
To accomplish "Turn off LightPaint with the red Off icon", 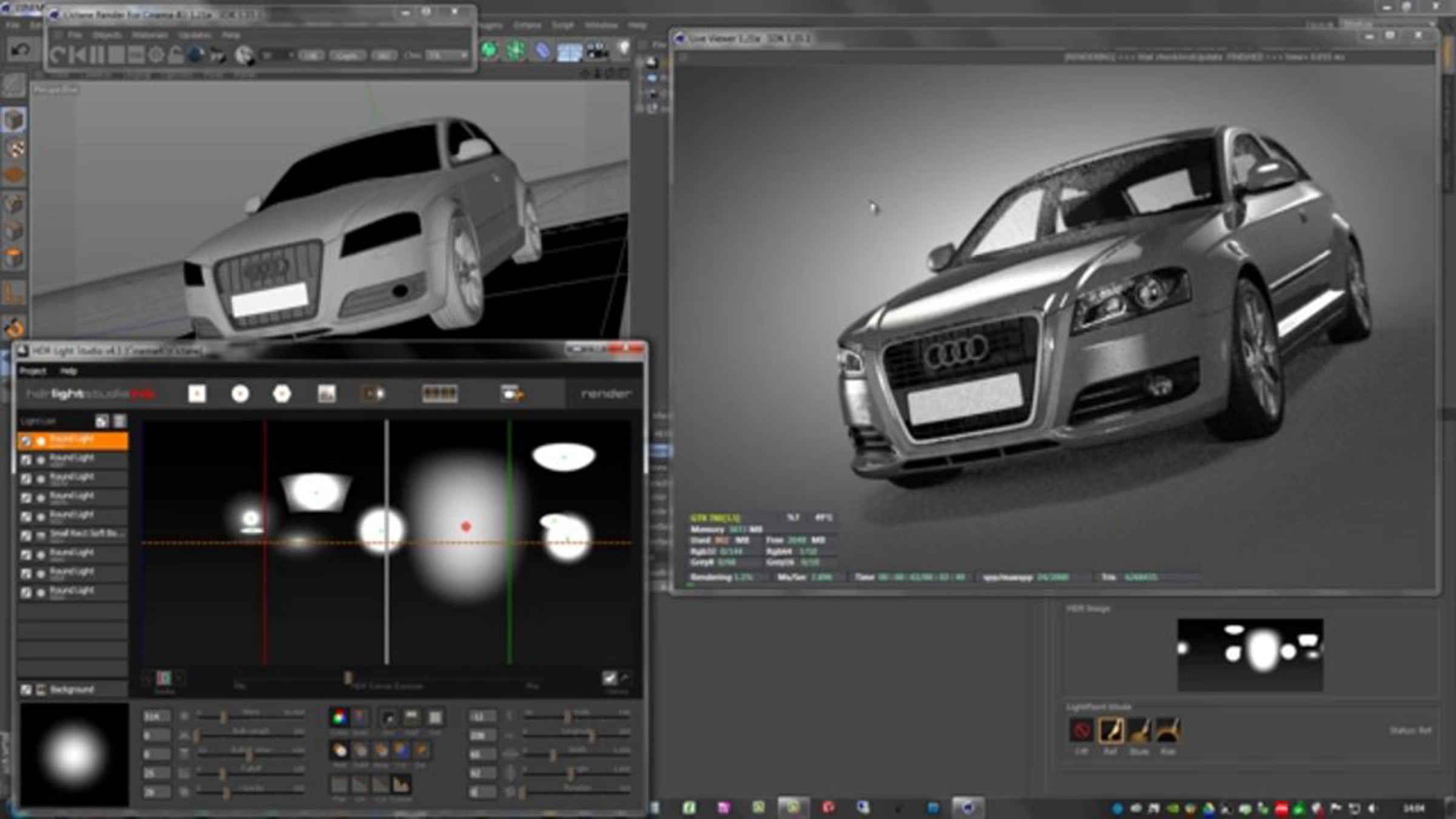I will [1081, 730].
